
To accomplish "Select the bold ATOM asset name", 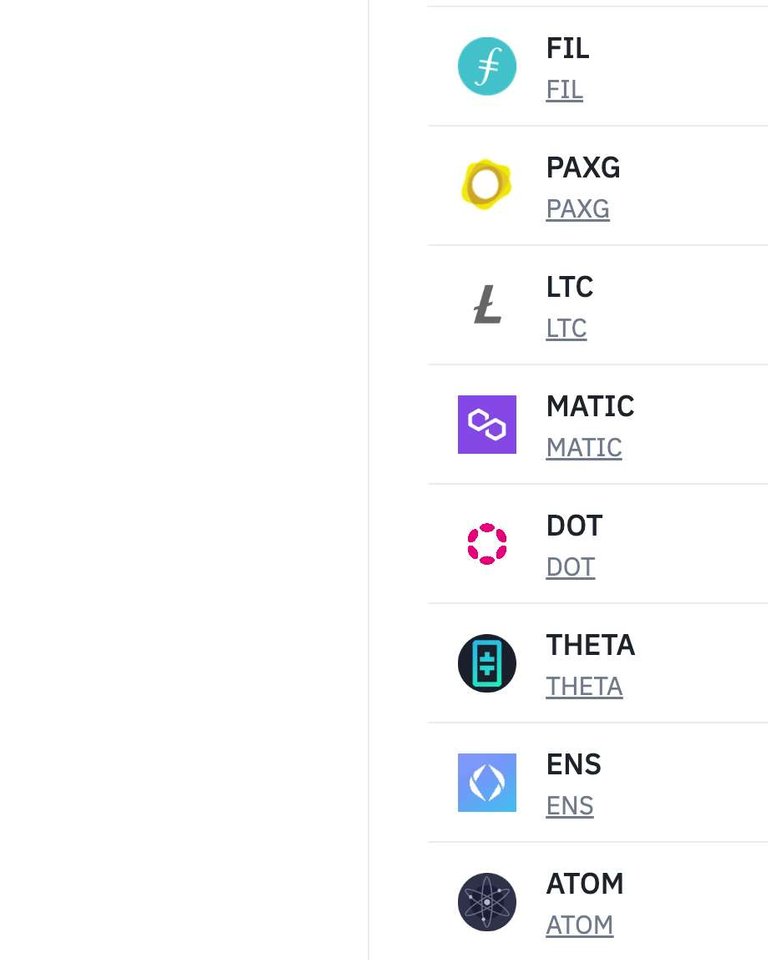I will pyautogui.click(x=584, y=884).
